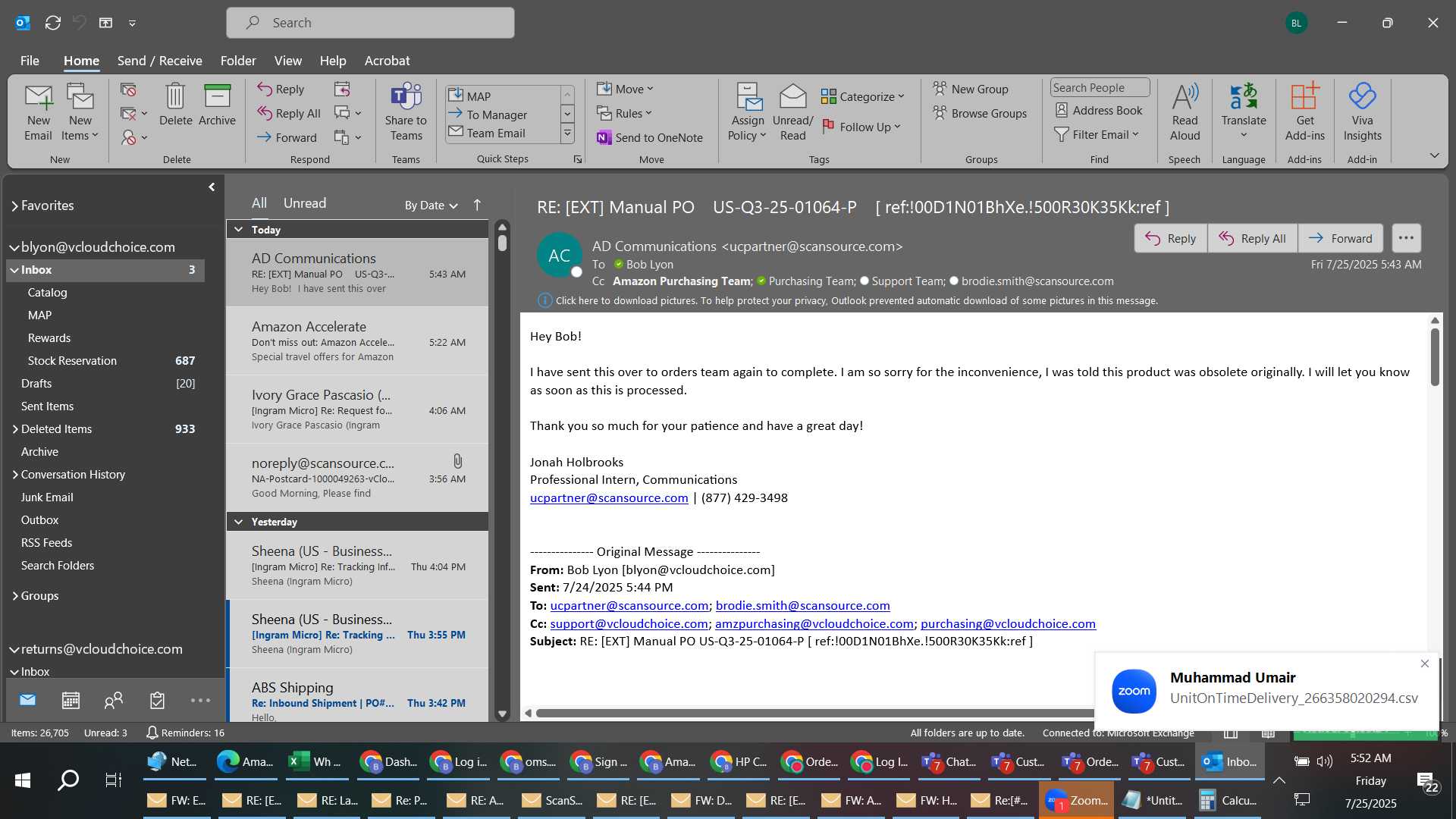Viewport: 1456px width, 819px height.
Task: Click purchasing@vcloudchoice.com link
Action: [1008, 623]
